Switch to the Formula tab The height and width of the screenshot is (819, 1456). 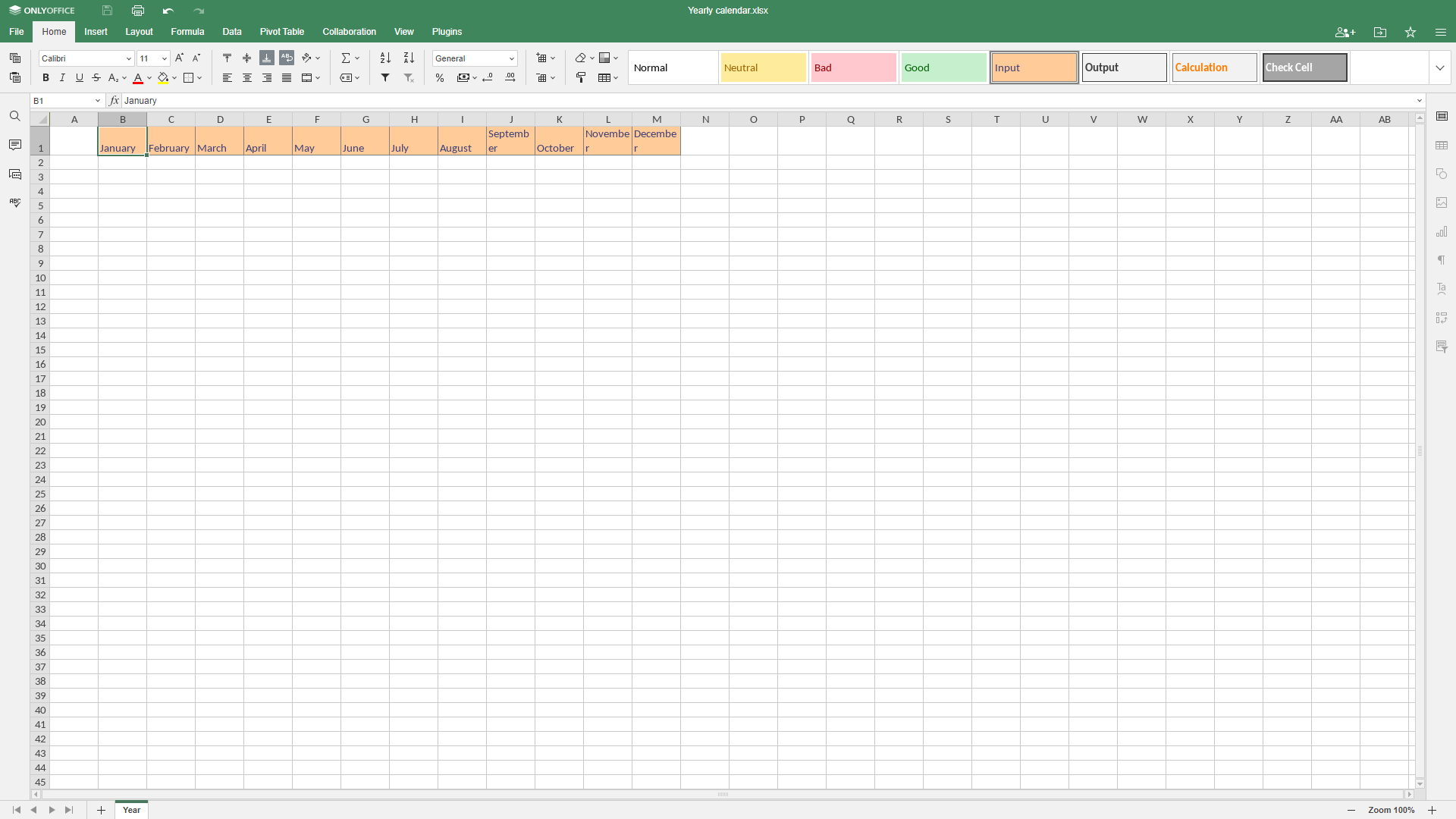tap(187, 32)
